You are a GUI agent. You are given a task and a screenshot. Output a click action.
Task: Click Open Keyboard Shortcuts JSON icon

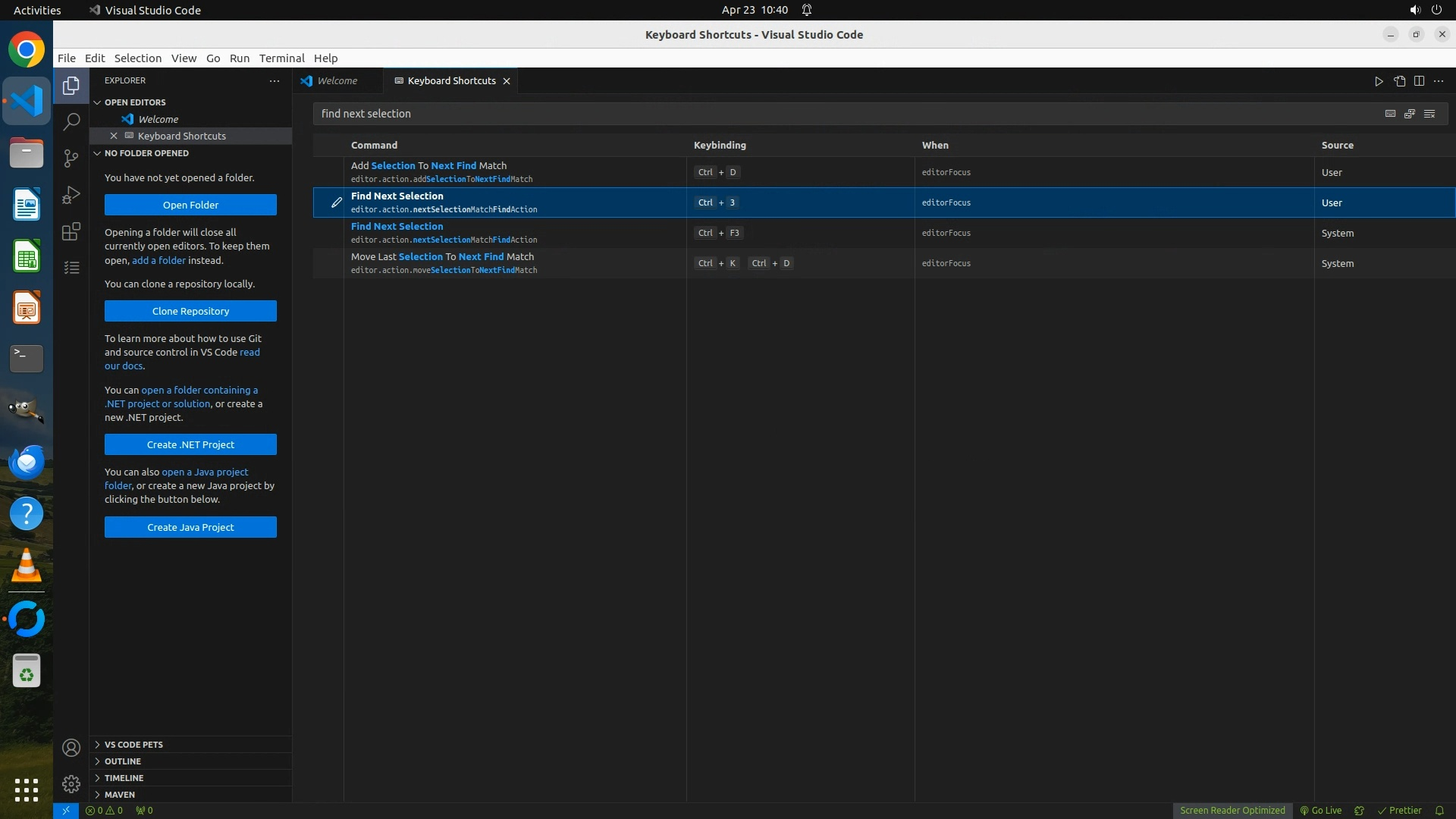[x=1399, y=81]
